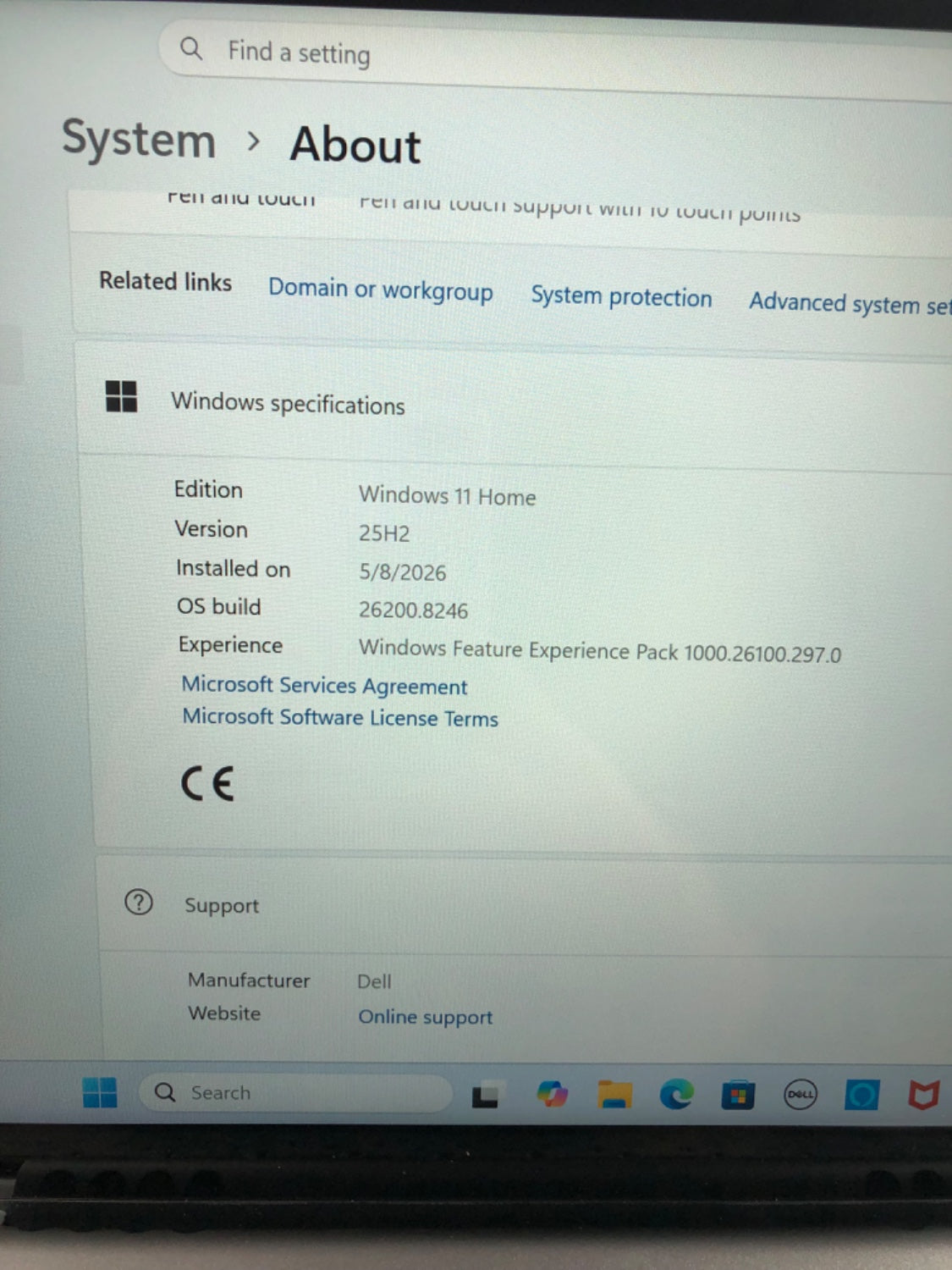Screen dimensions: 952x1270
Task: Click the OS build label
Action: (218, 606)
